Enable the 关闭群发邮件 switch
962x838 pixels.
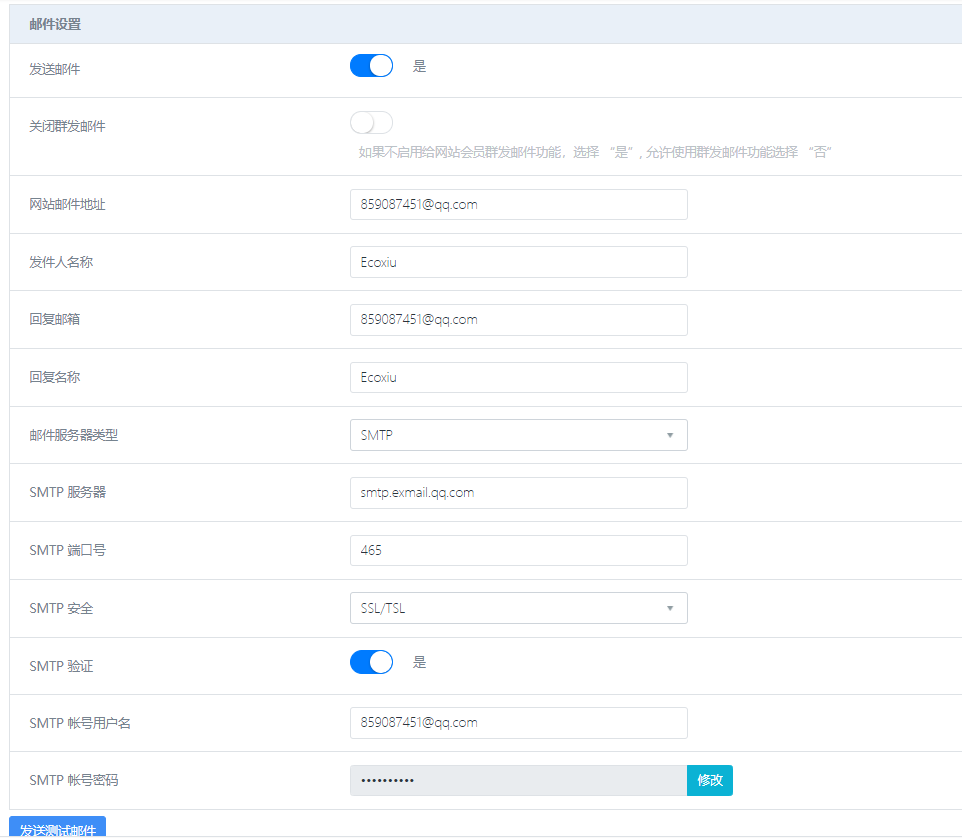371,123
